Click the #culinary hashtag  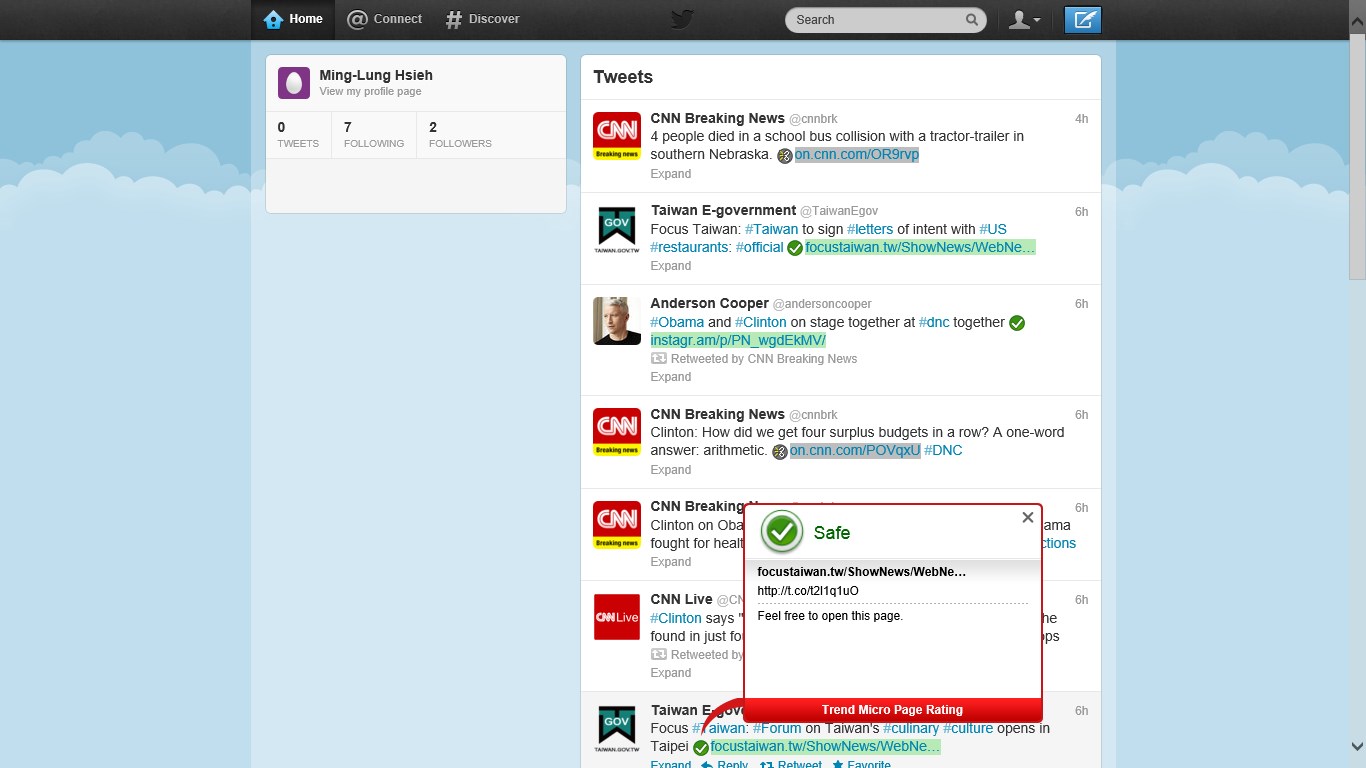[x=911, y=728]
